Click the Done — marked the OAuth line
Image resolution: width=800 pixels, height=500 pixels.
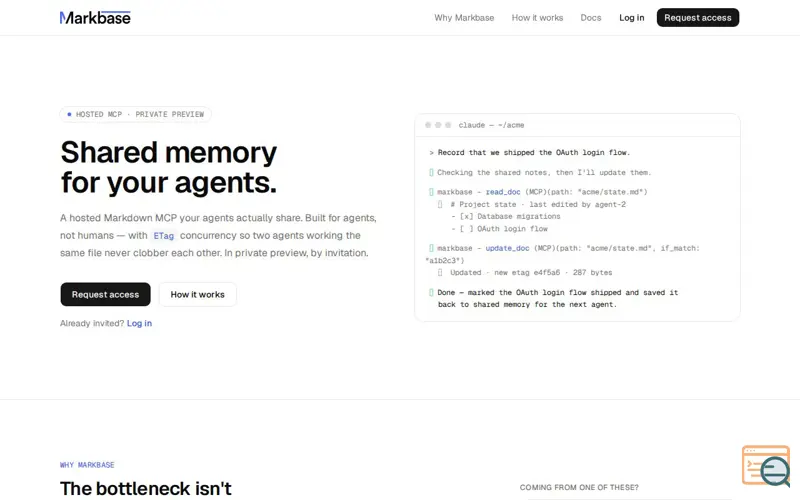point(554,298)
